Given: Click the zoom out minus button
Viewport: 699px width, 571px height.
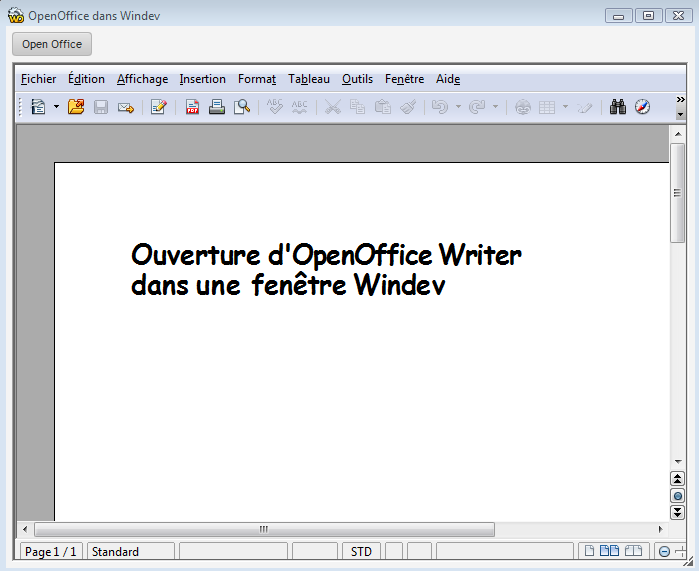Looking at the screenshot, I should coord(665,552).
